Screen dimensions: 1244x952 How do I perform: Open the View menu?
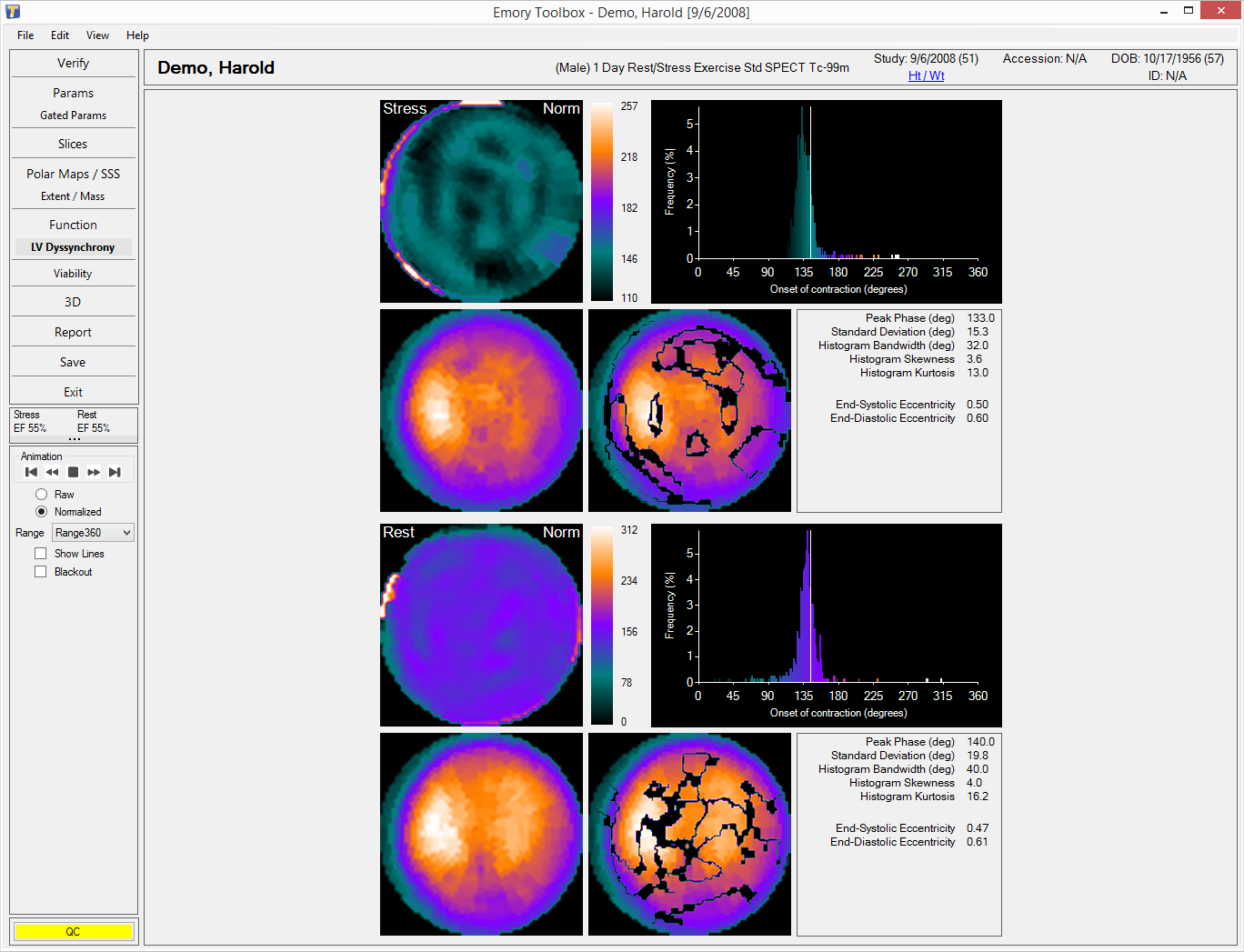pyautogui.click(x=97, y=35)
